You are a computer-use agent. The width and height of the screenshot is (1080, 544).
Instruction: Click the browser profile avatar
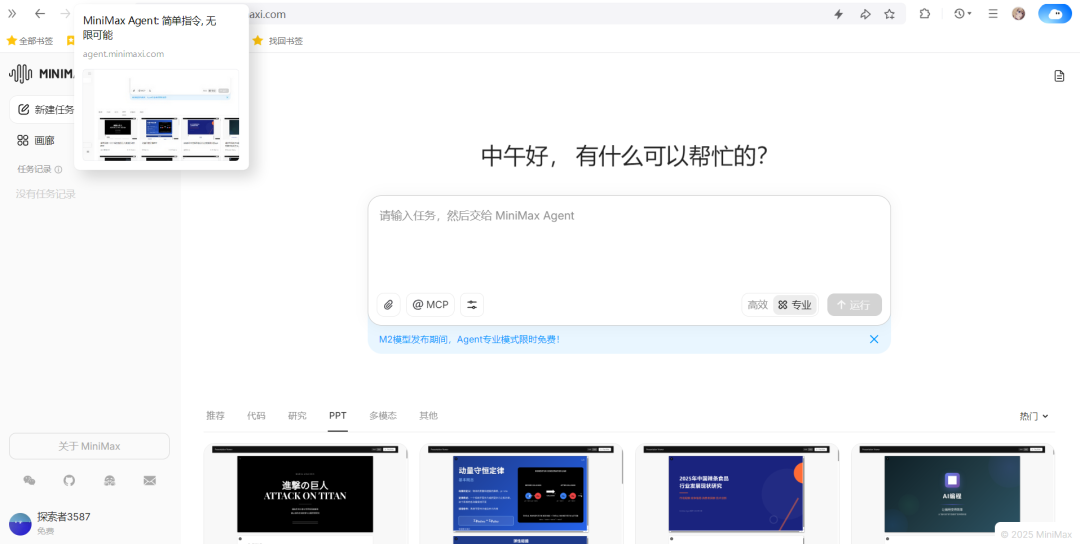pos(1018,14)
